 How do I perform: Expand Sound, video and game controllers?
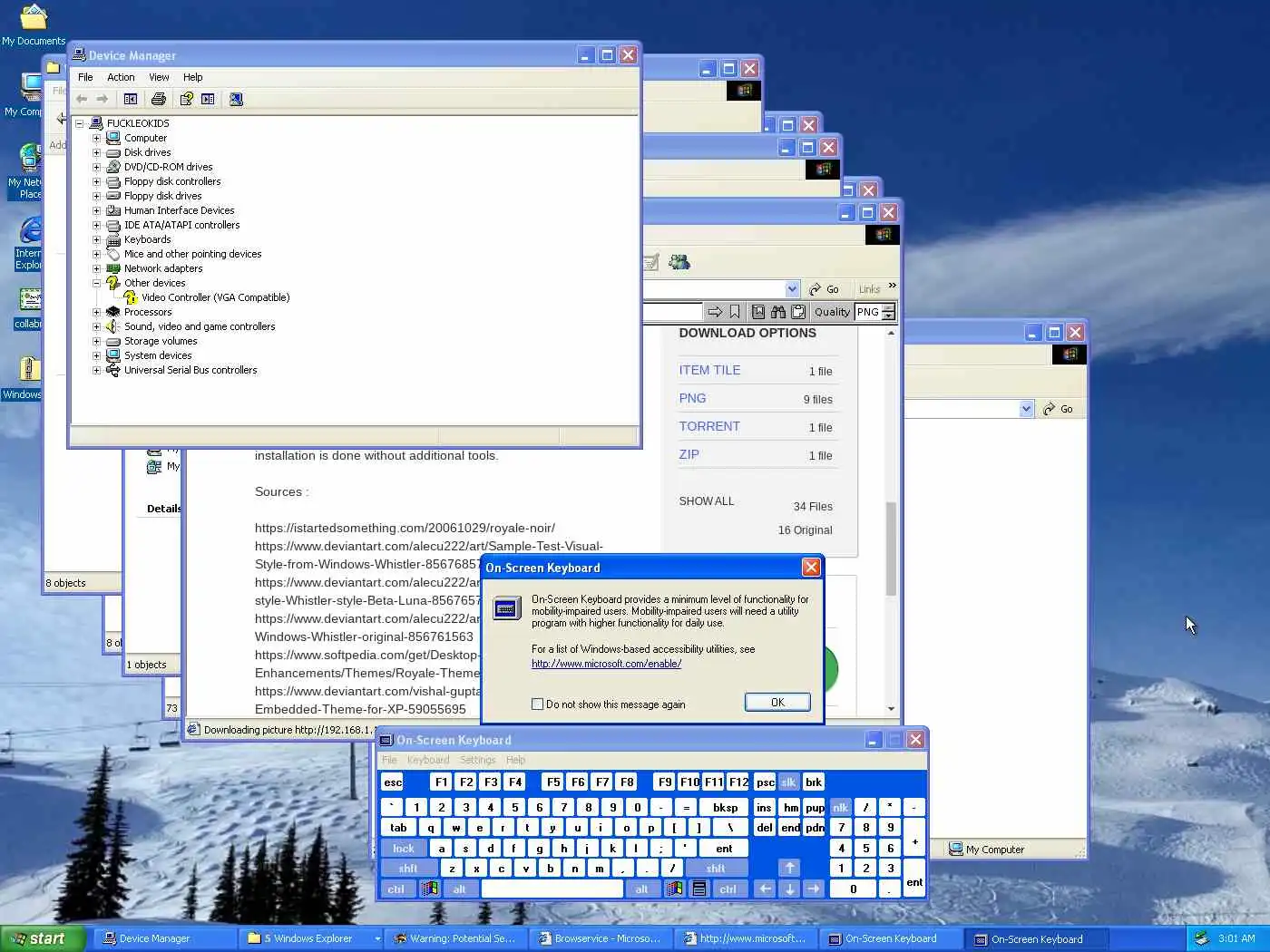(96, 326)
